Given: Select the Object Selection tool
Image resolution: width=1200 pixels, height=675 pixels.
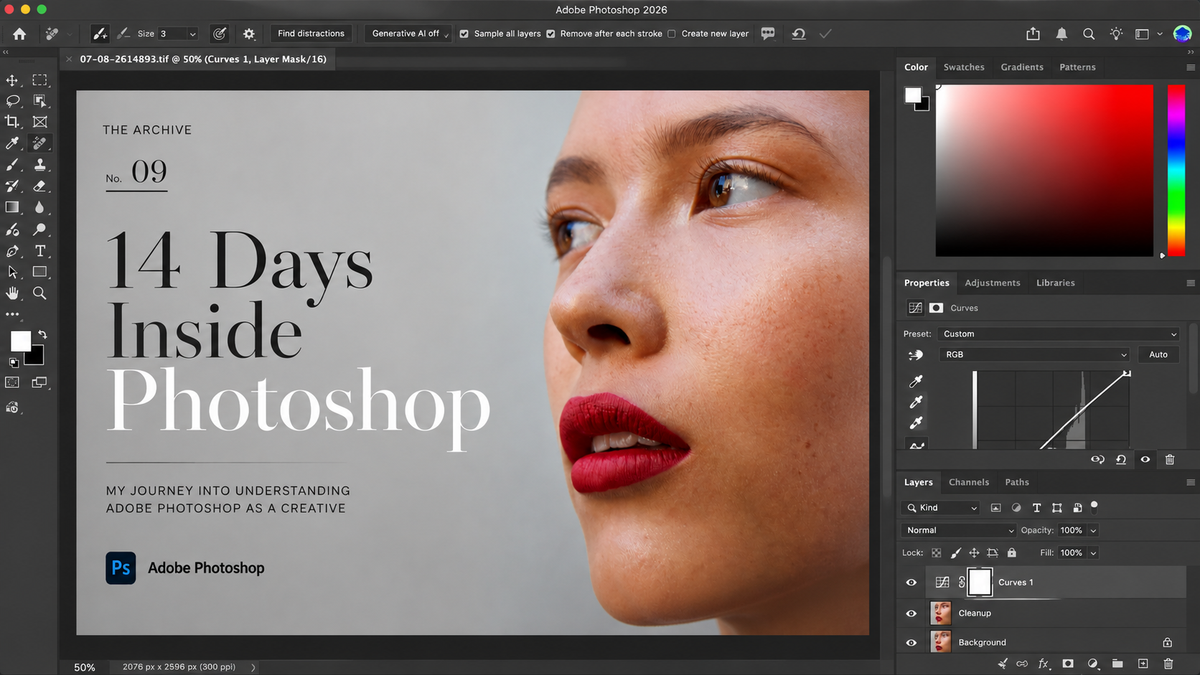Looking at the screenshot, I should 40,101.
